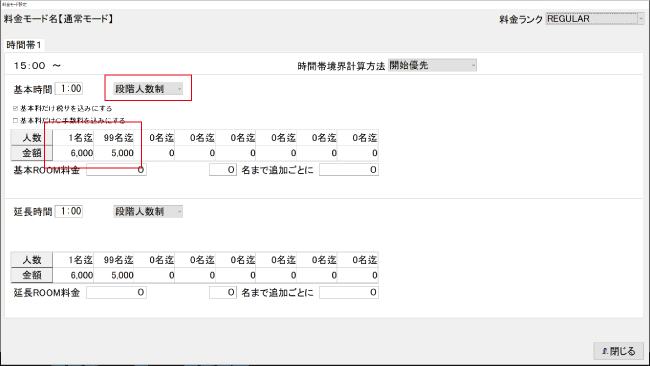This screenshot has width=650, height=366.
Task: Click the 金額 row header in extension table
Action: click(x=32, y=275)
